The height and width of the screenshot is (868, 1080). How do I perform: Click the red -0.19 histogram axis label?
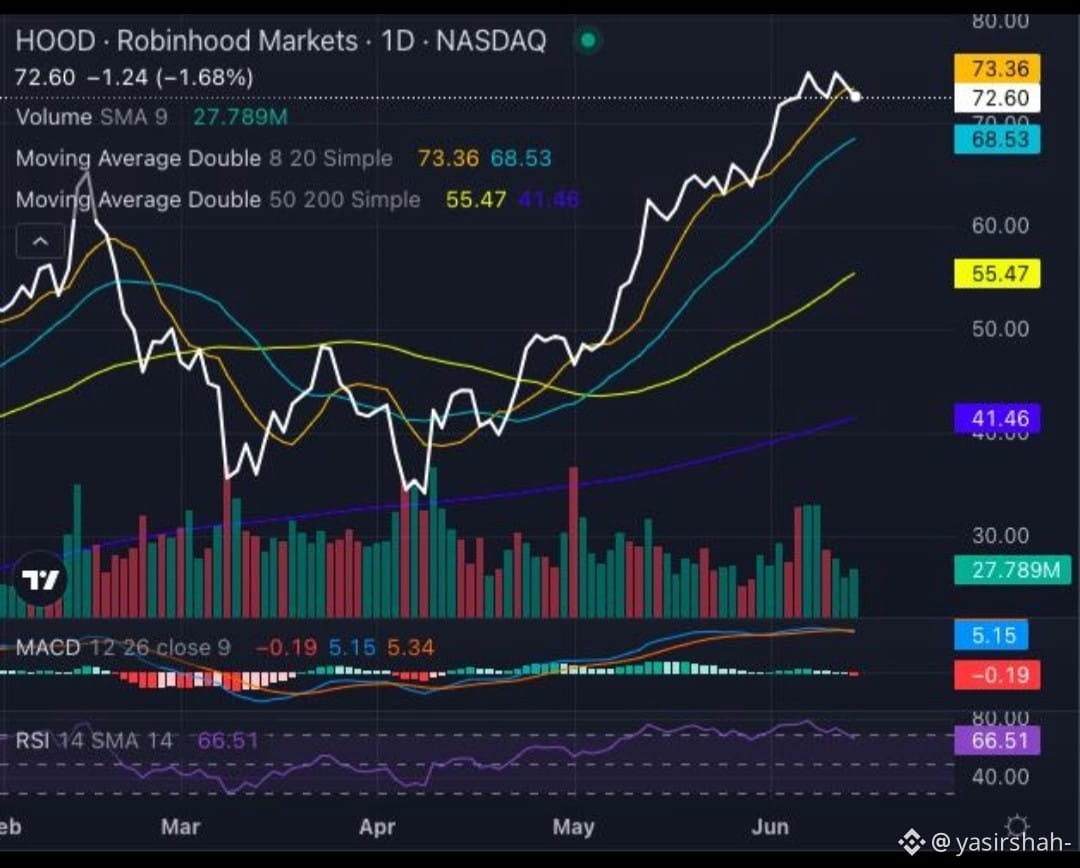click(997, 675)
